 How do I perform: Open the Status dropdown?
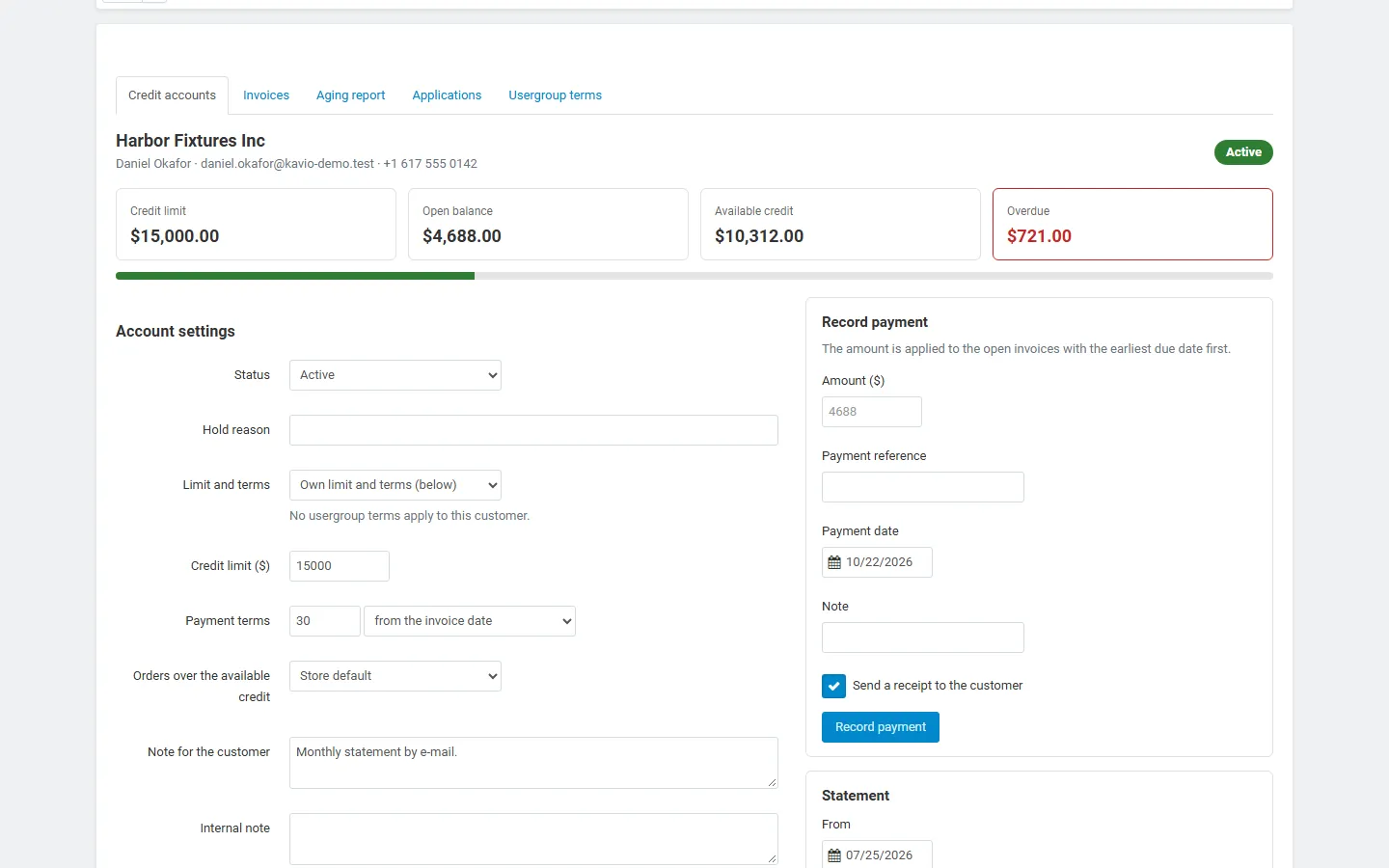[395, 375]
